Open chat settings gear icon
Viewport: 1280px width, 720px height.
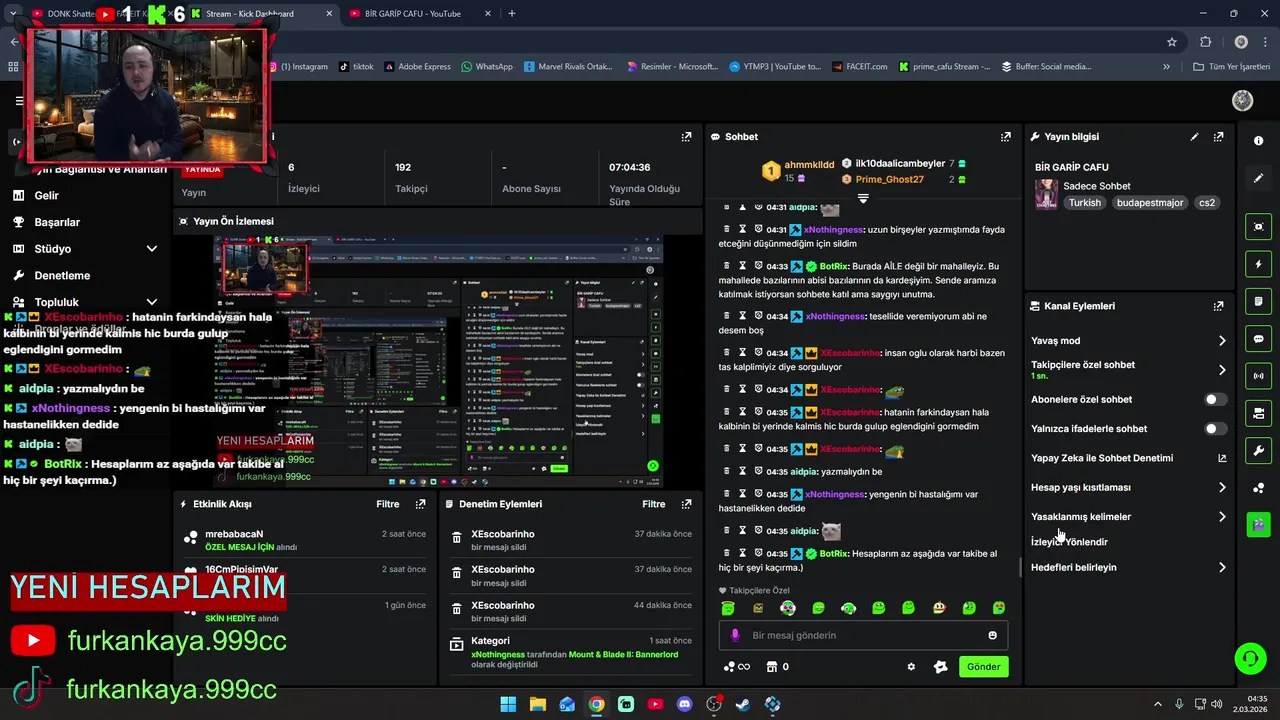[911, 667]
